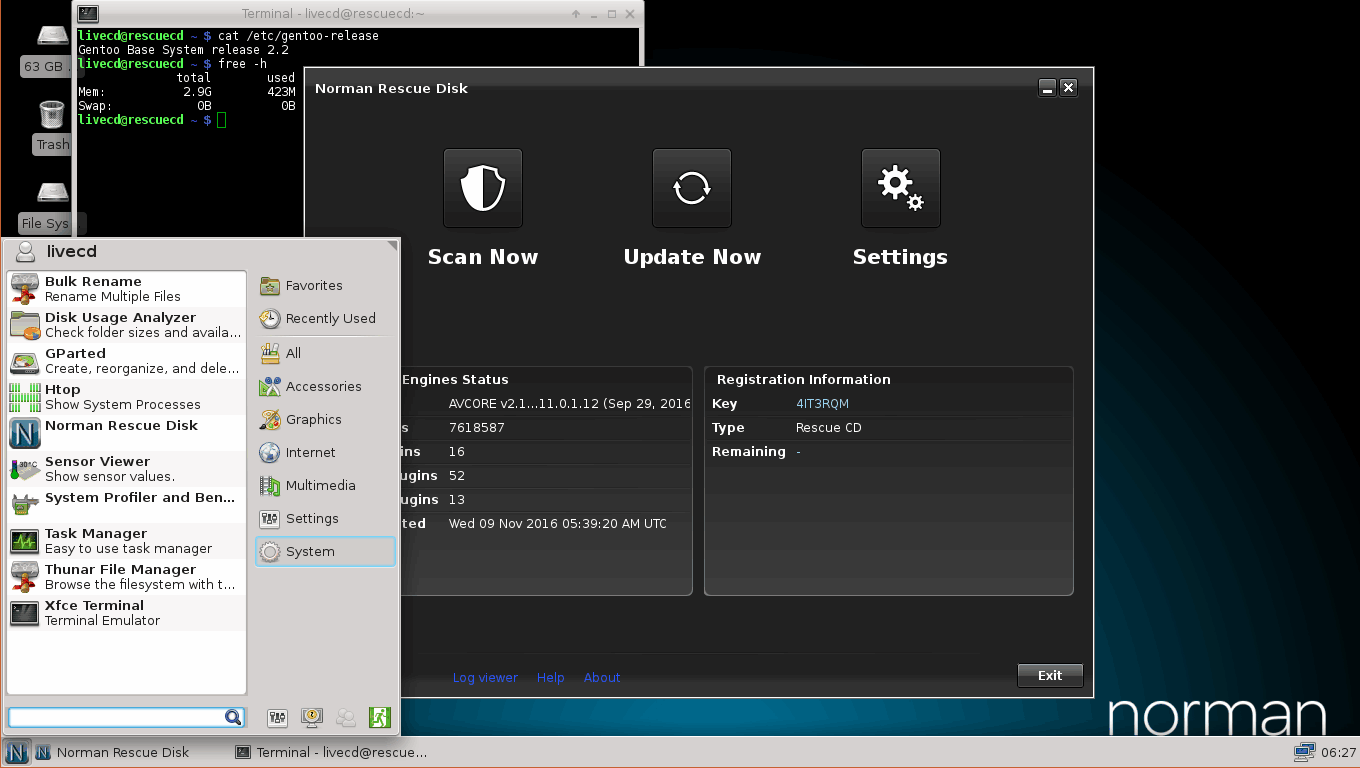
Task: Click the terminal window menu icon
Action: coord(88,14)
